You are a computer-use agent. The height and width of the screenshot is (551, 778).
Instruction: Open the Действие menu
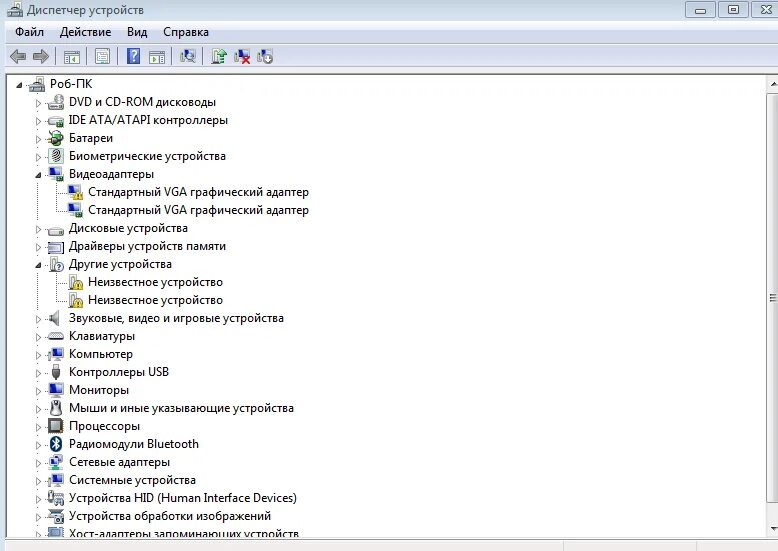pos(85,32)
